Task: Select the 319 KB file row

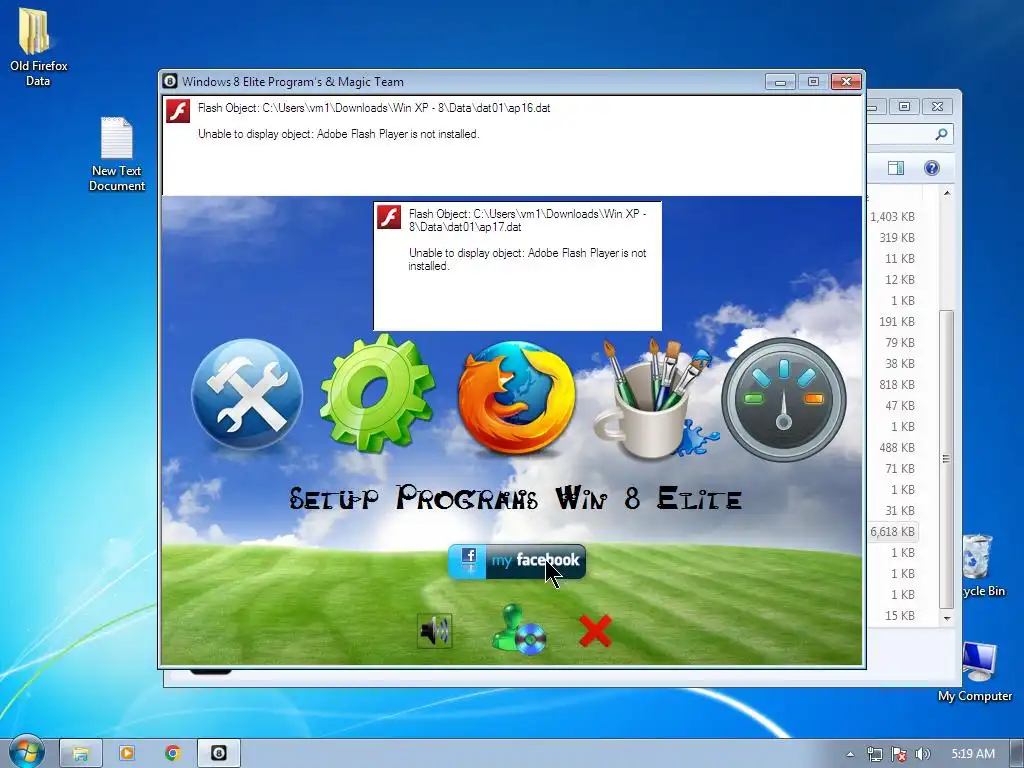Action: 892,238
